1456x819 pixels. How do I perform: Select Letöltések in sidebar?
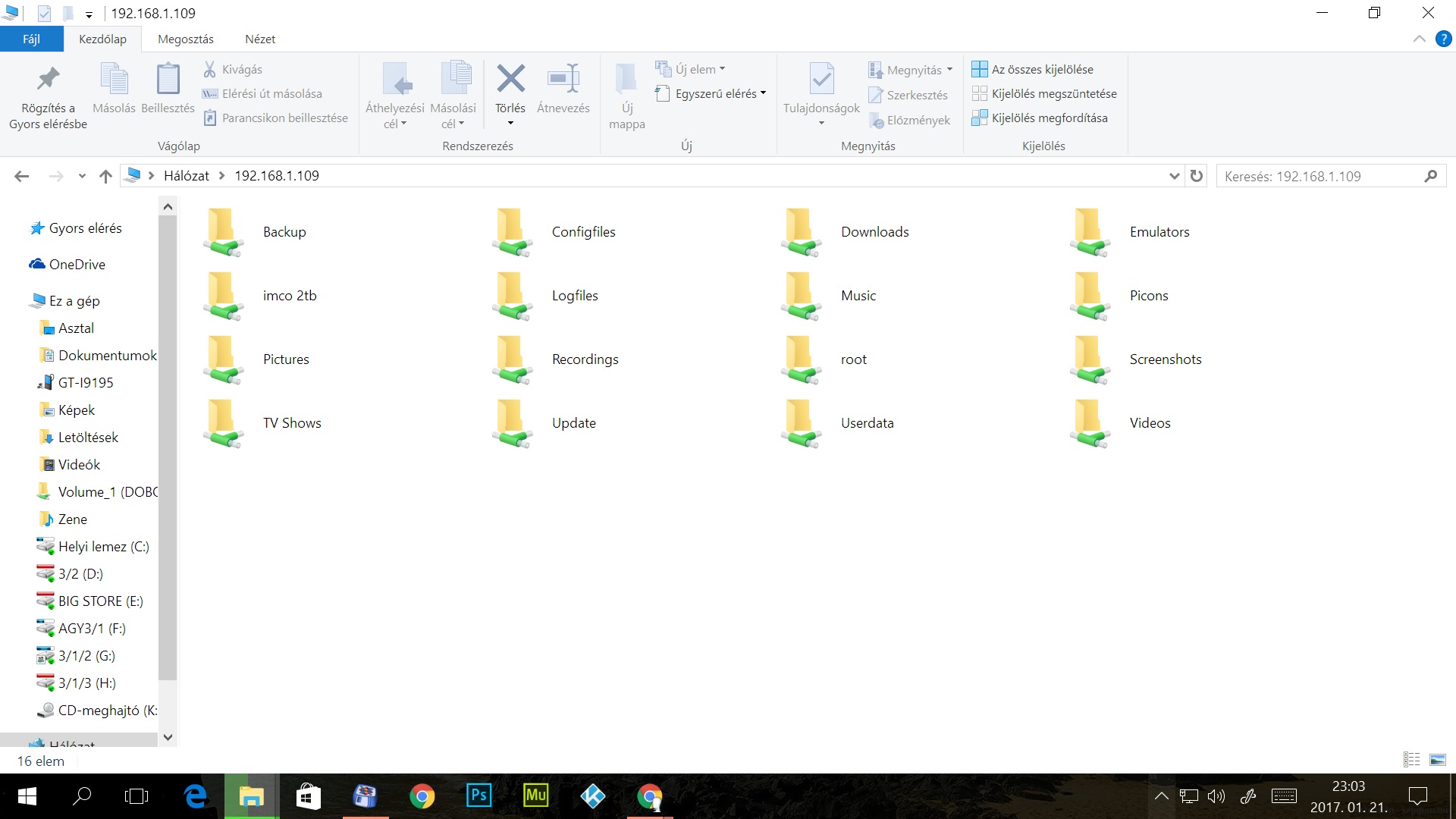[79, 437]
